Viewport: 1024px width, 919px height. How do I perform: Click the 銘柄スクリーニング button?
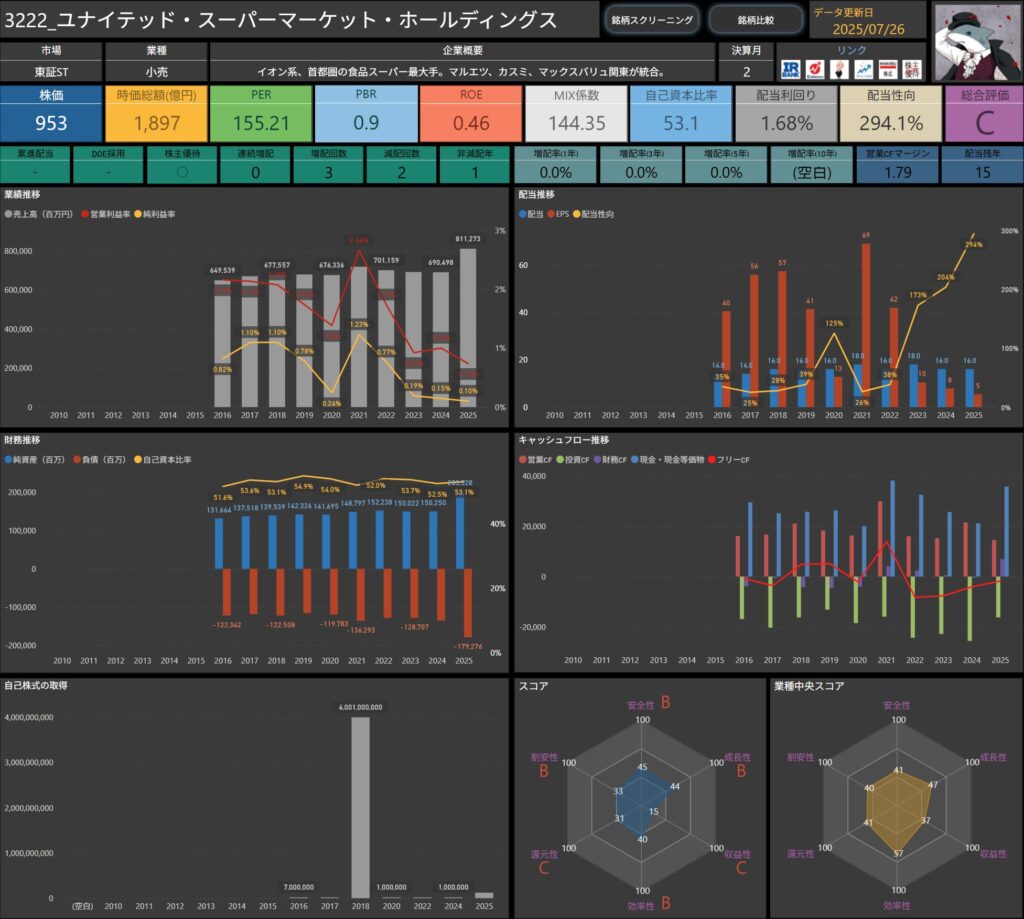(652, 20)
